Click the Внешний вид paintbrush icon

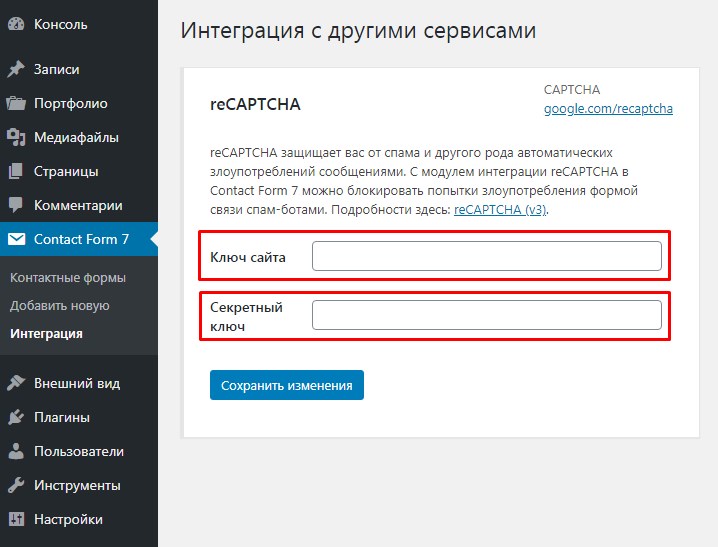16,383
